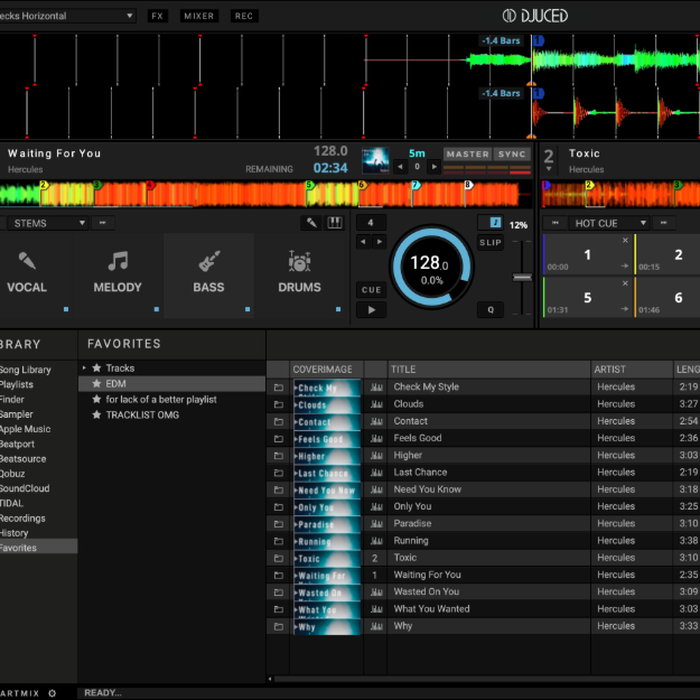This screenshot has height=700, width=700.
Task: Select the EDM favorites playlist
Action: coord(172,383)
